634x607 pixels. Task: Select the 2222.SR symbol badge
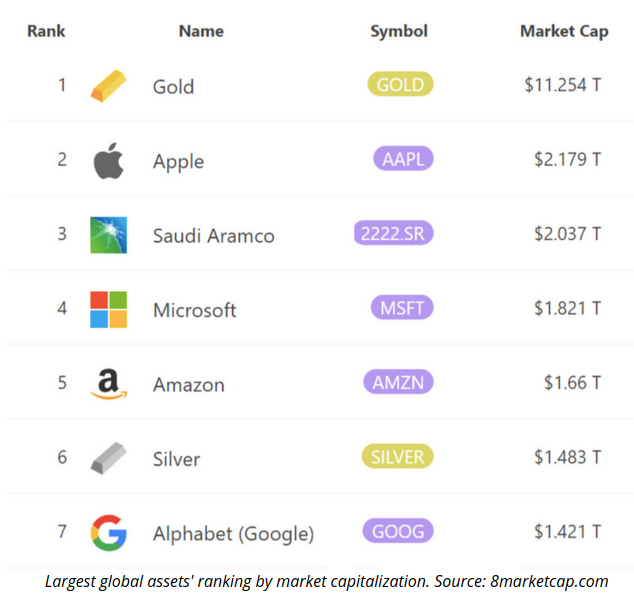pos(393,233)
